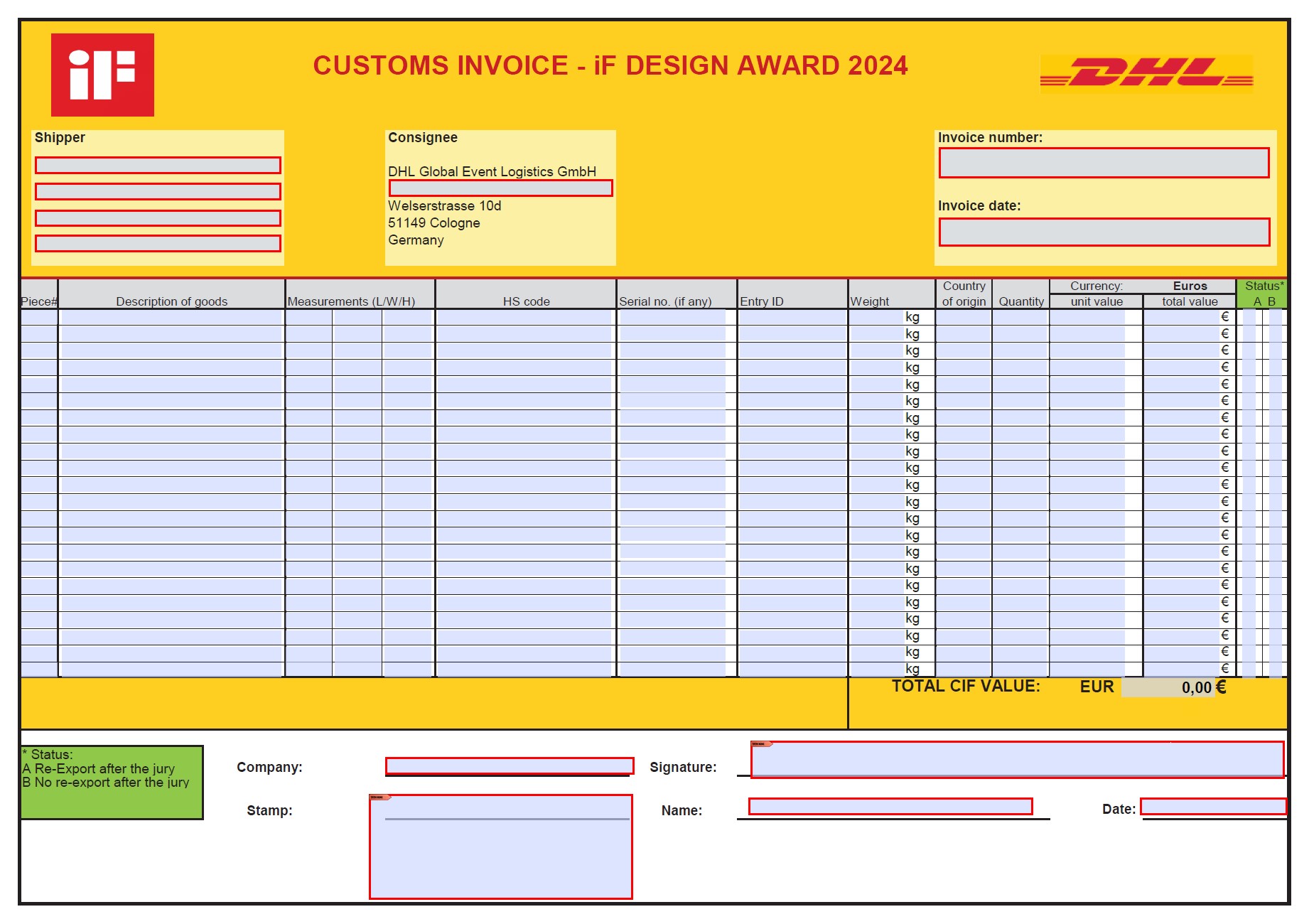Click the total CIF value amount 0,00 €
Screen dimensions: 1309x924
(1175, 687)
